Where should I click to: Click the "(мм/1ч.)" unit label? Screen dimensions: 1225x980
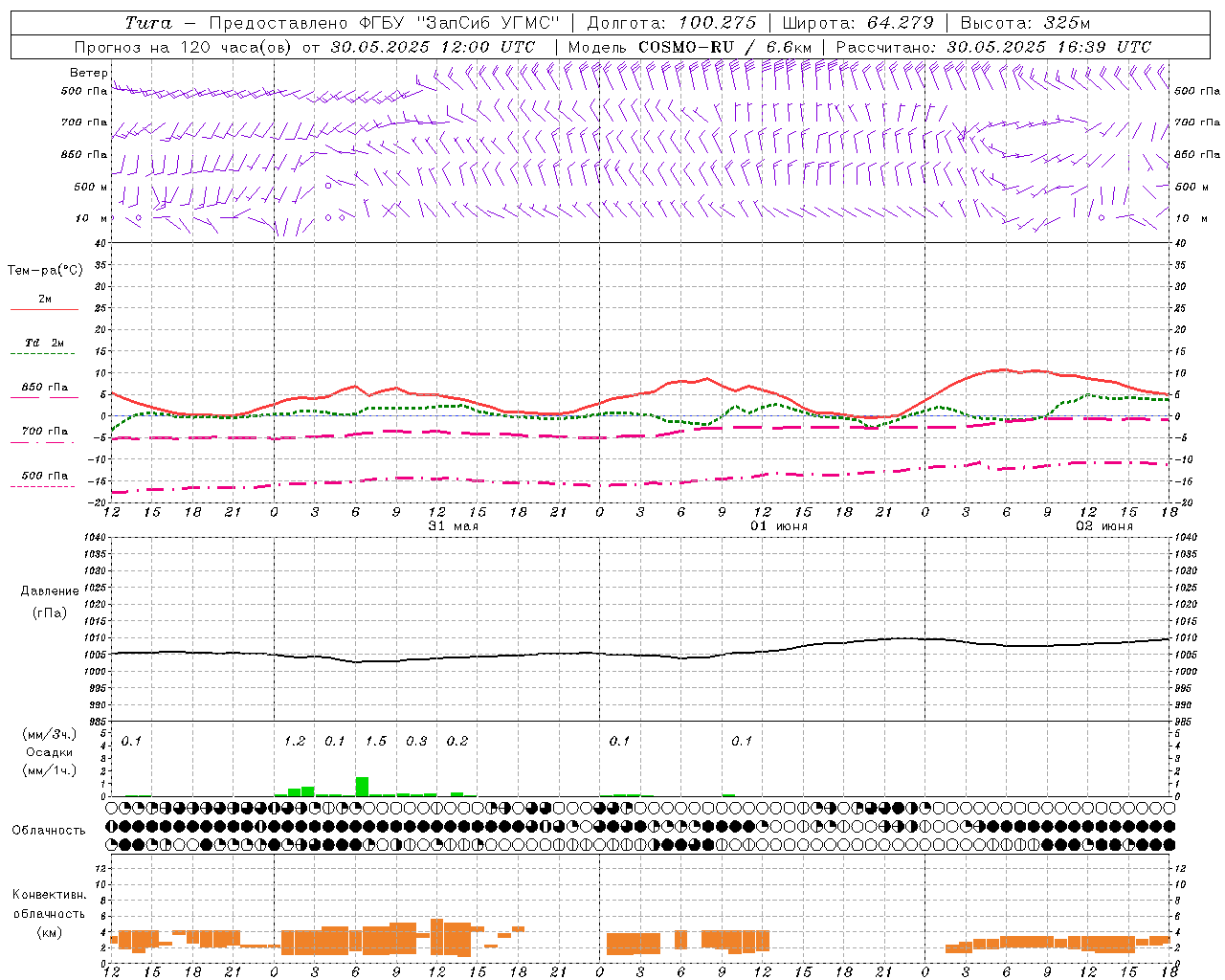49,770
